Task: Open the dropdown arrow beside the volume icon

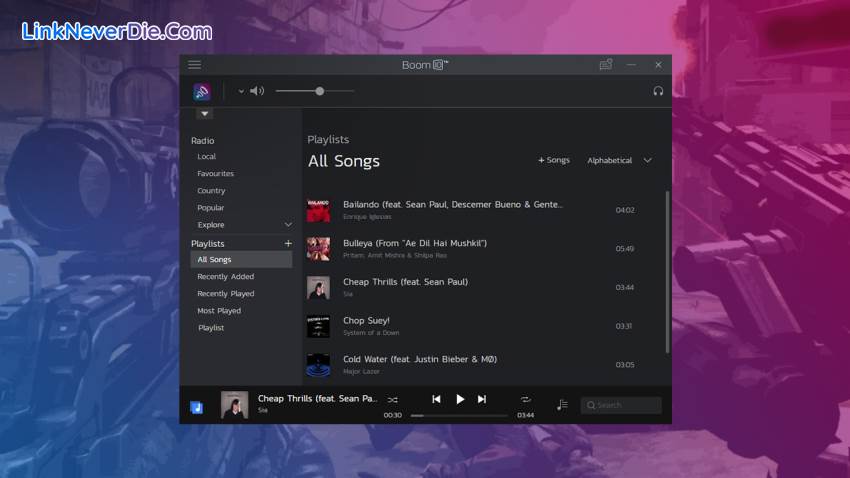Action: [241, 92]
